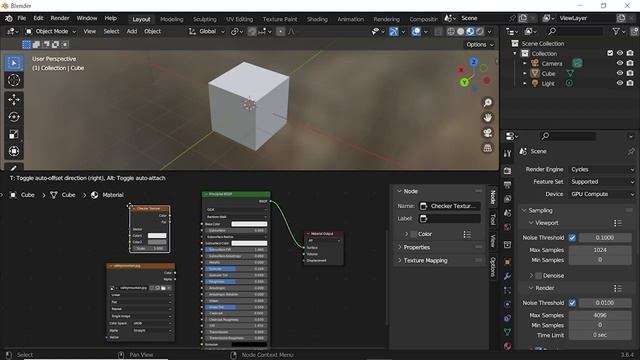Select the Transform tool
The image size is (640, 360).
[14, 151]
